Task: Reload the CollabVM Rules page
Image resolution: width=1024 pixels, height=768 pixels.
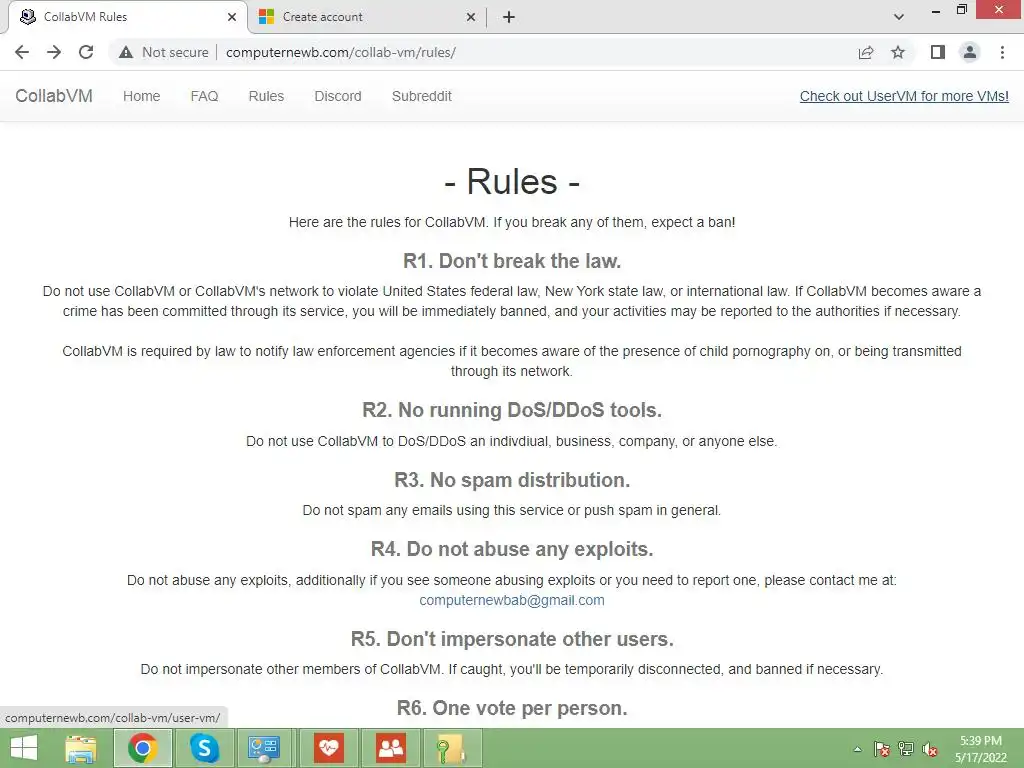Action: pyautogui.click(x=86, y=52)
